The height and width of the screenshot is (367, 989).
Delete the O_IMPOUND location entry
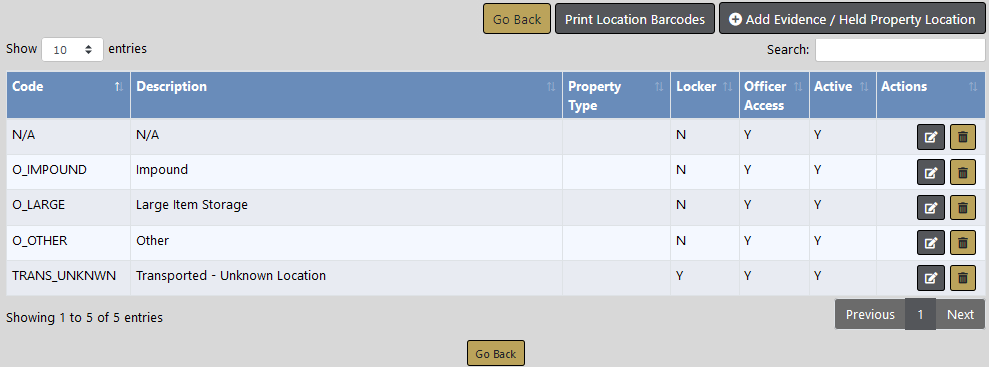click(x=963, y=172)
